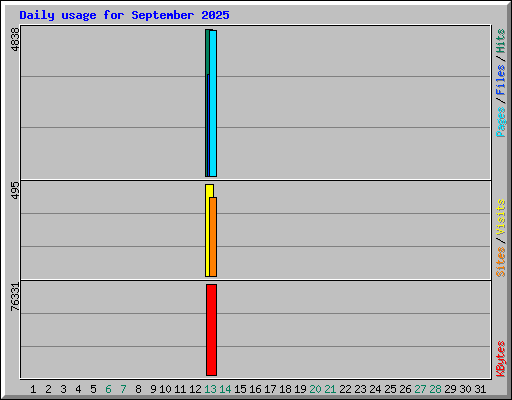
Task: Click the 'Sites' legend label
Action: coord(501,262)
